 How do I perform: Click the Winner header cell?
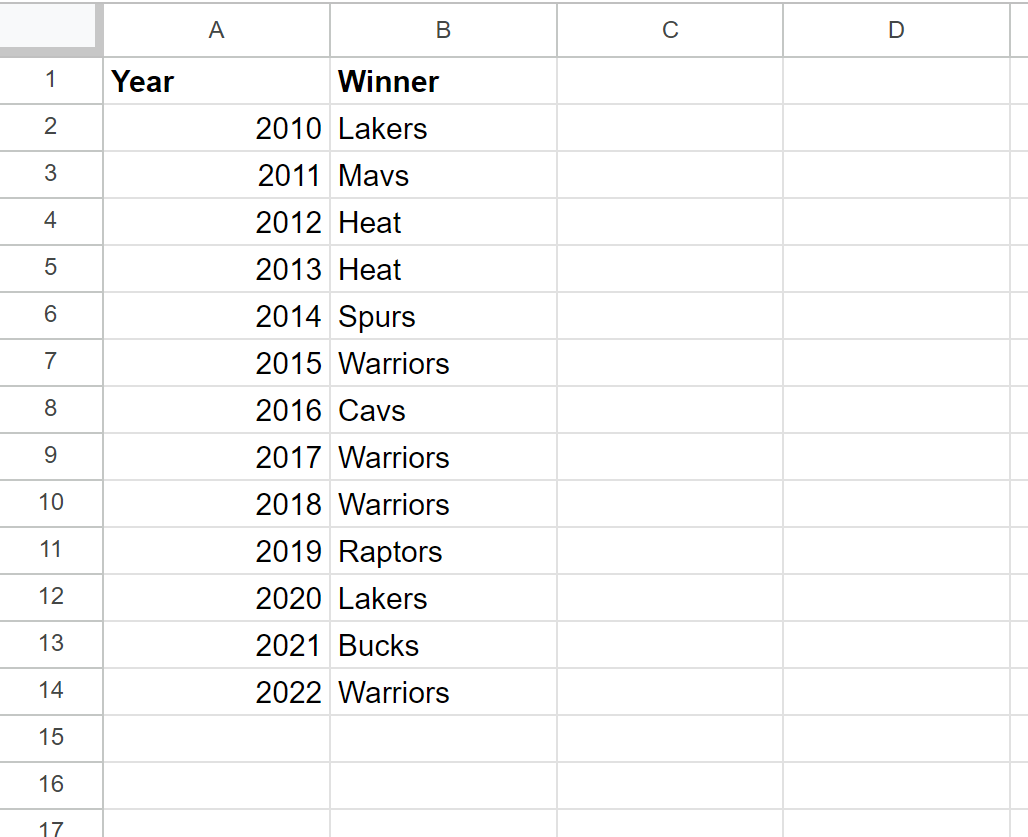pos(443,81)
